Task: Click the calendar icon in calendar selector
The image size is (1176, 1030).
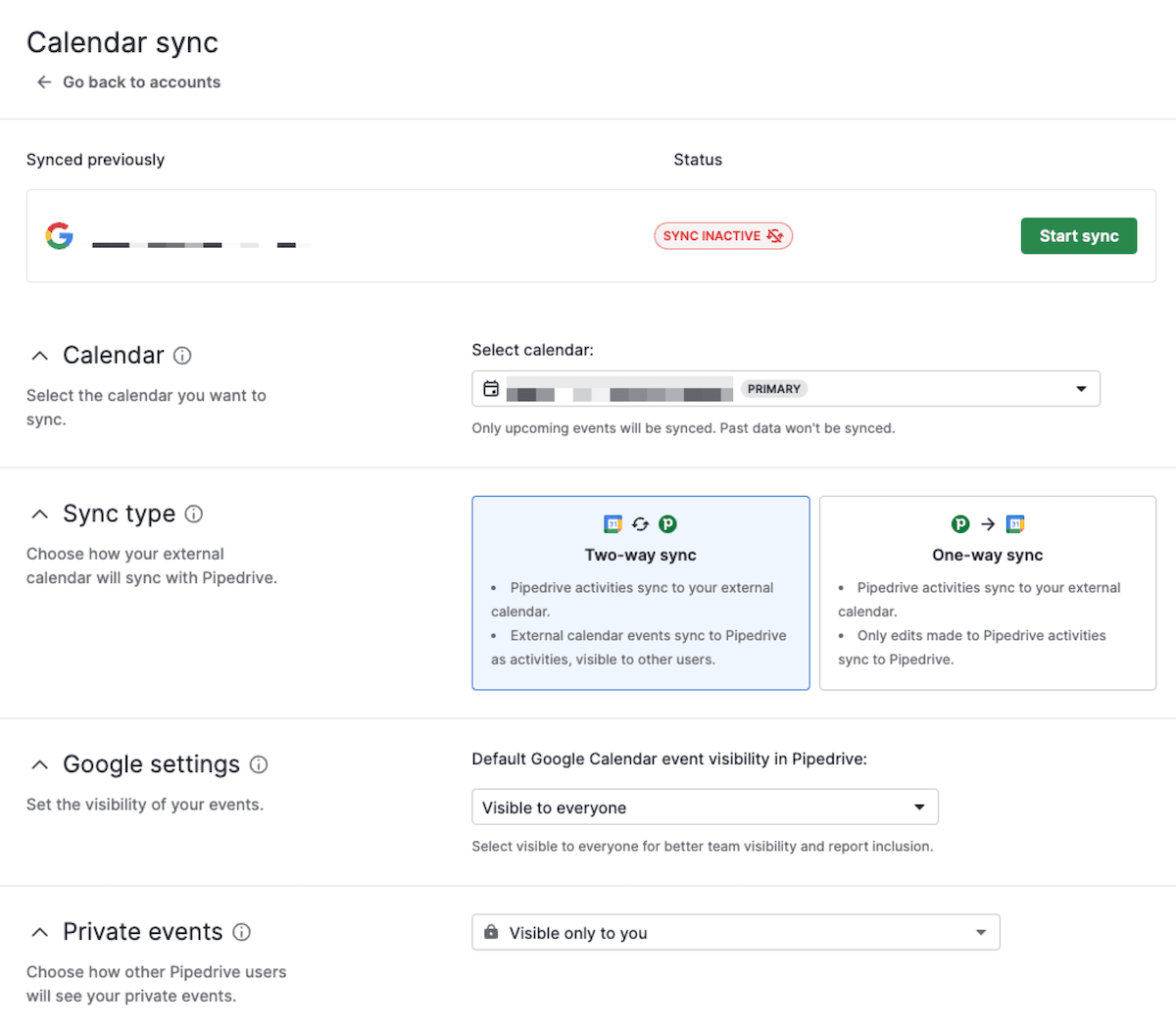Action: pos(491,389)
